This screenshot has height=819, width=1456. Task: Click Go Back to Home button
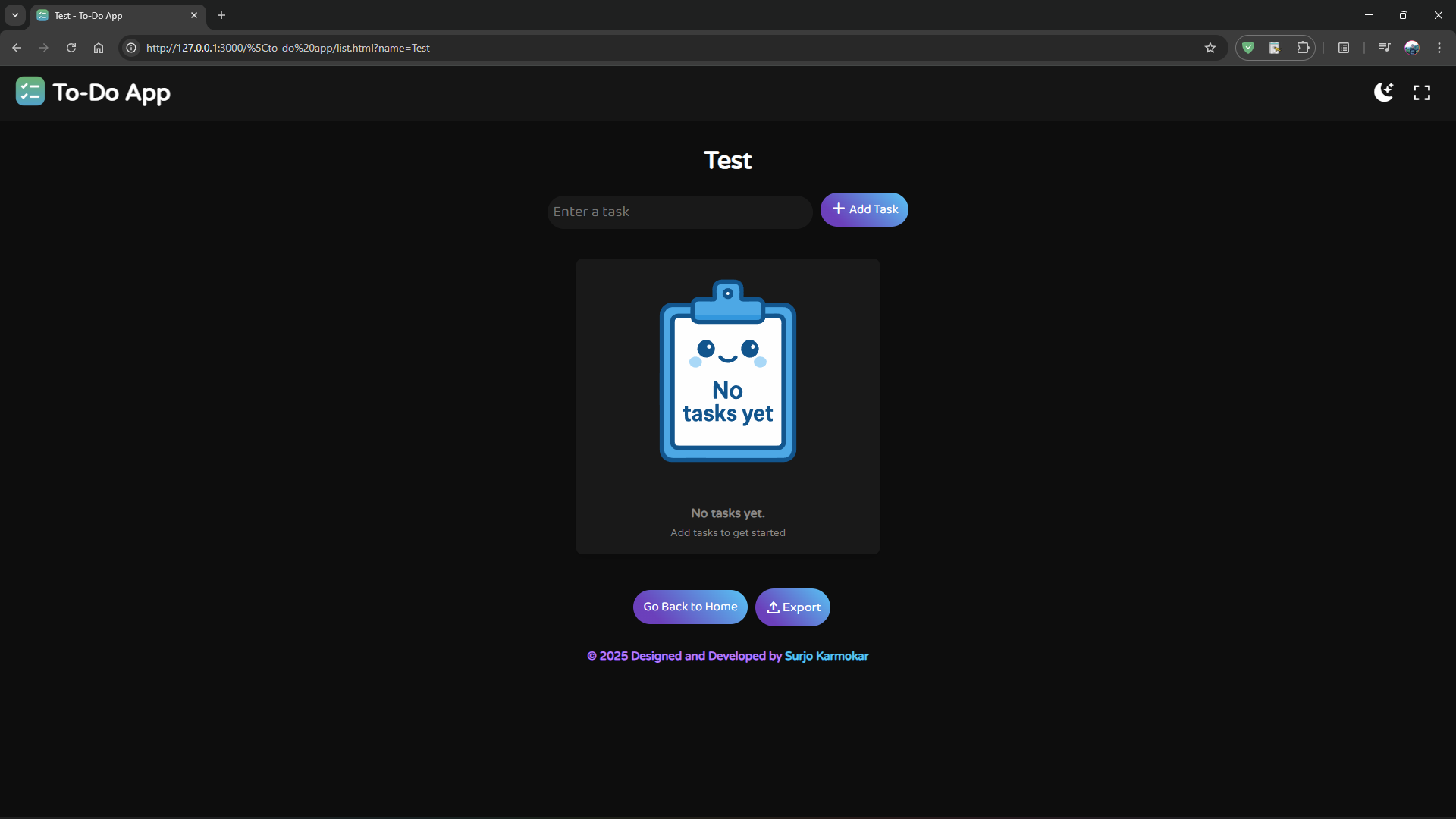pyautogui.click(x=690, y=607)
